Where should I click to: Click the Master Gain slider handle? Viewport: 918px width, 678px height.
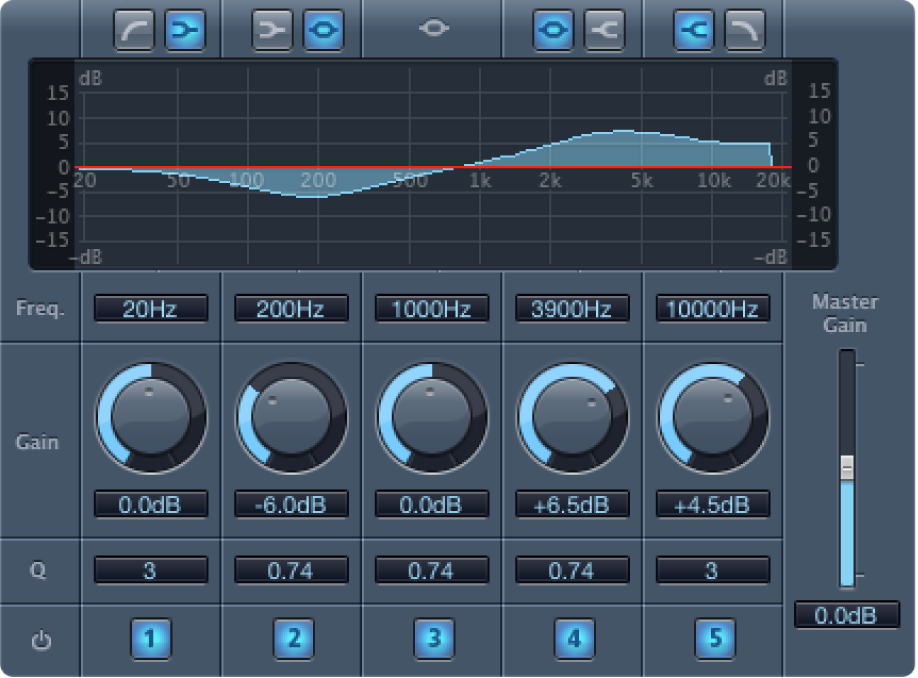[845, 465]
